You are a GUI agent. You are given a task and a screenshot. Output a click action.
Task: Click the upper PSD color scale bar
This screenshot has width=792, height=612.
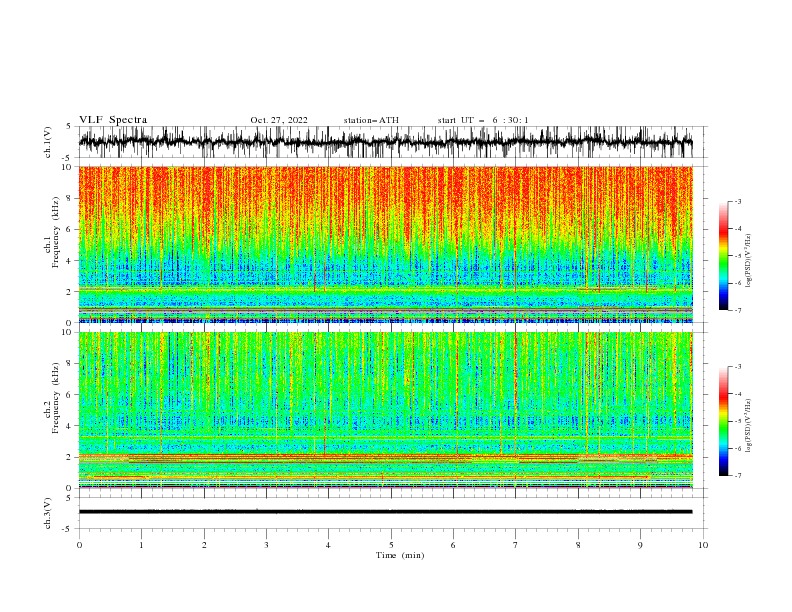723,256
